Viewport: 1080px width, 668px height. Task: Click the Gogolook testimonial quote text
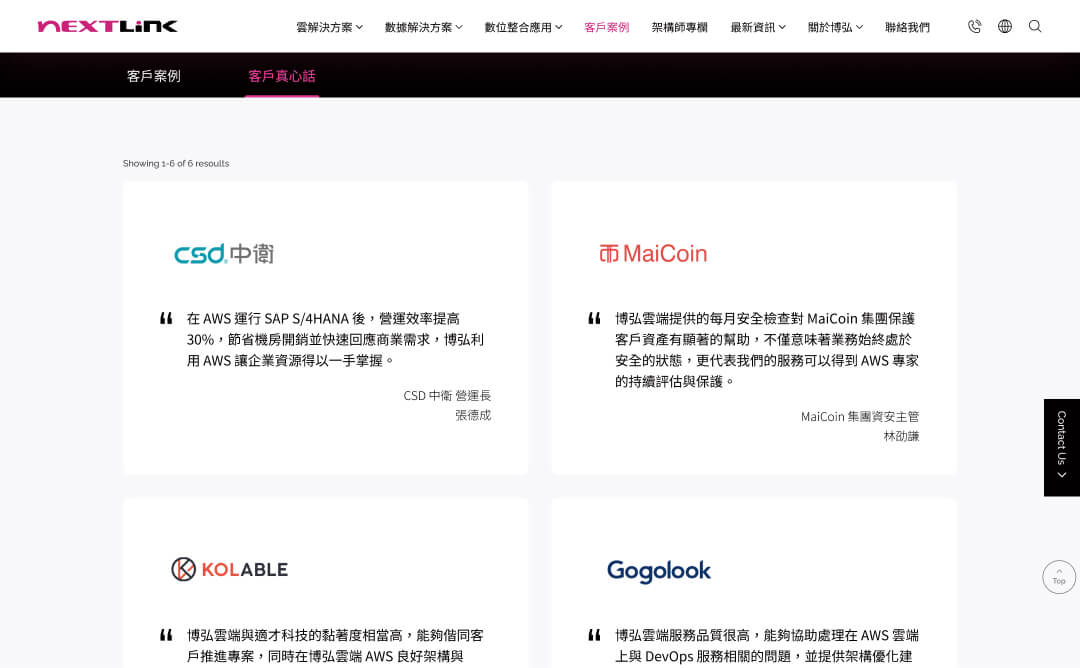[767, 645]
